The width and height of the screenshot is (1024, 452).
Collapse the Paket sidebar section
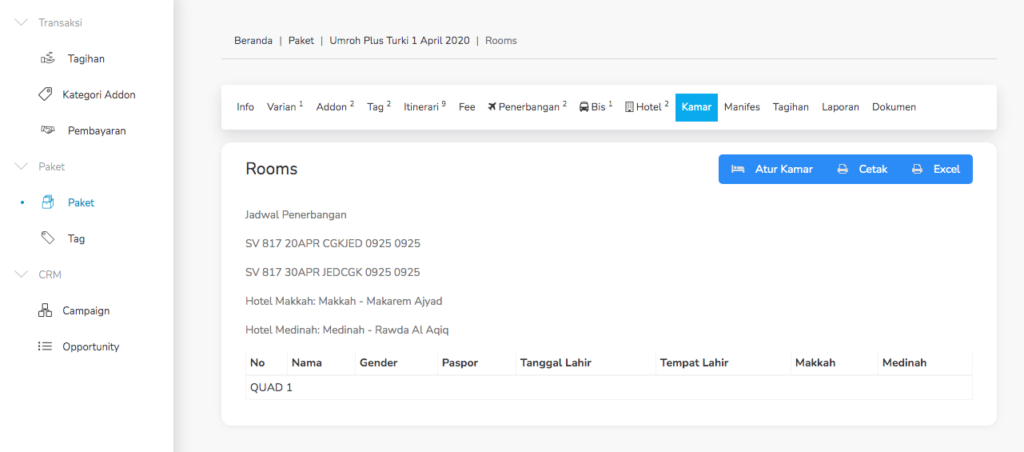click(x=21, y=166)
